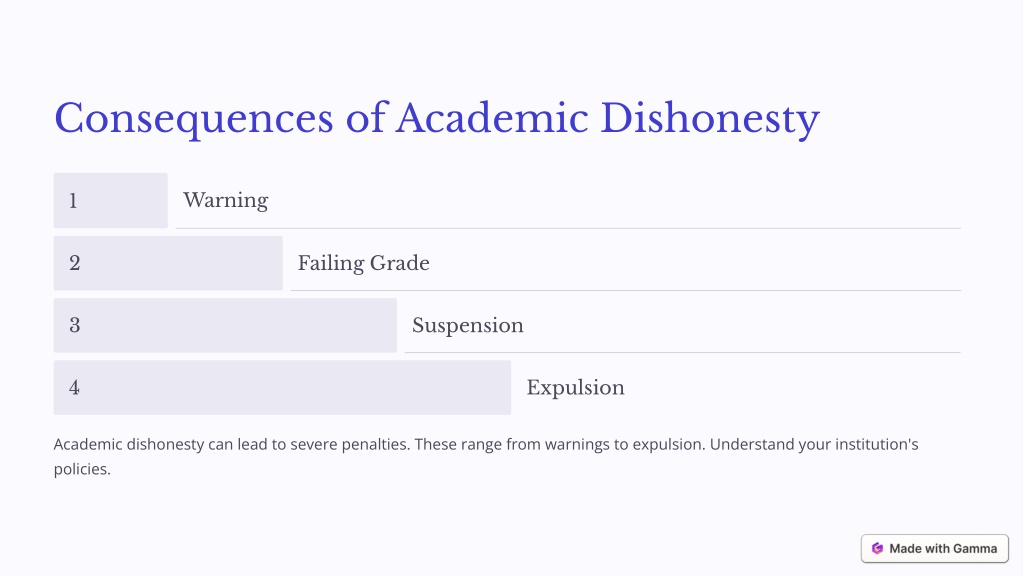Click the word Dishonesty in the heading

point(710,119)
